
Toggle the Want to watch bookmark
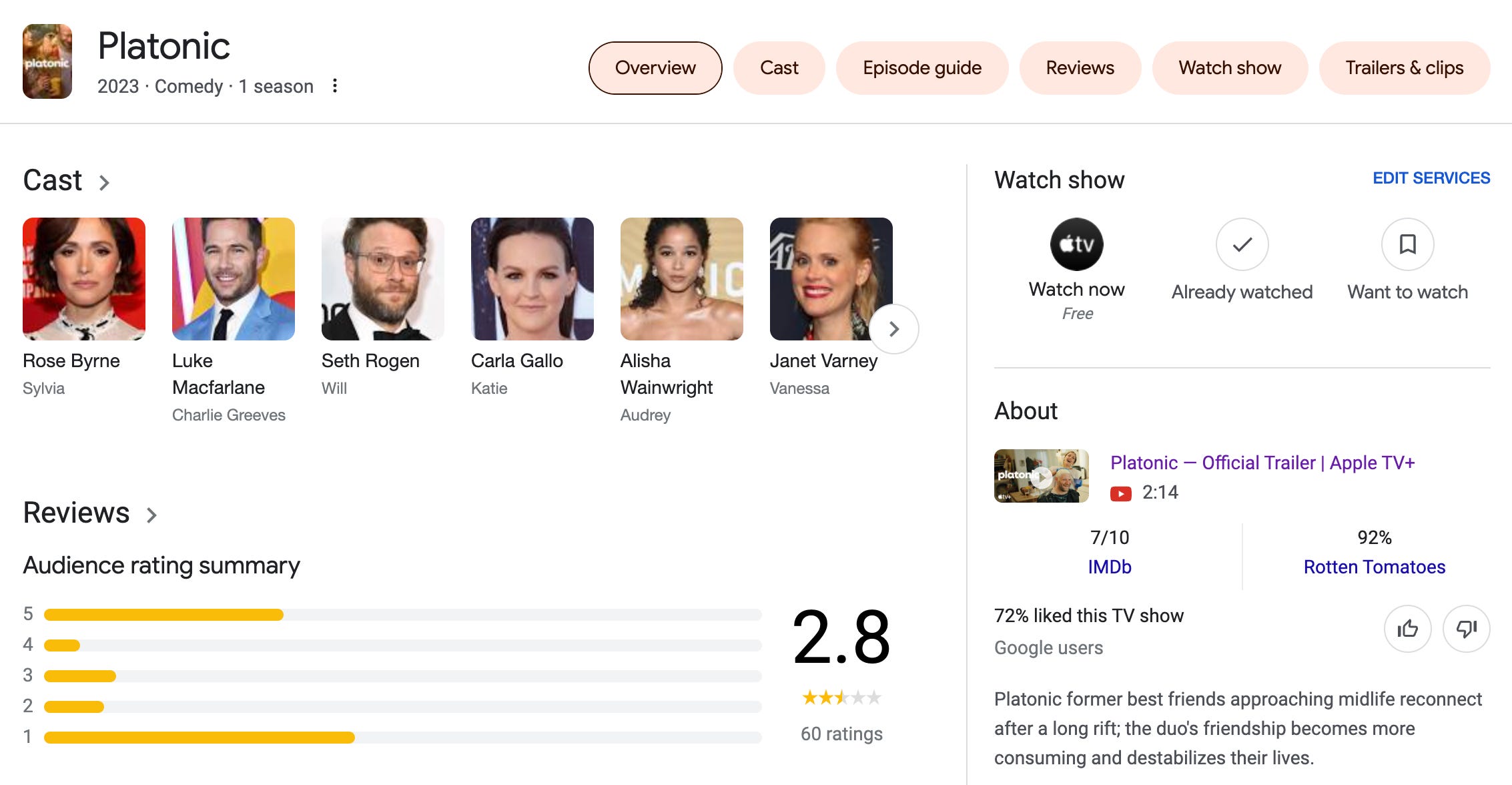(1407, 244)
